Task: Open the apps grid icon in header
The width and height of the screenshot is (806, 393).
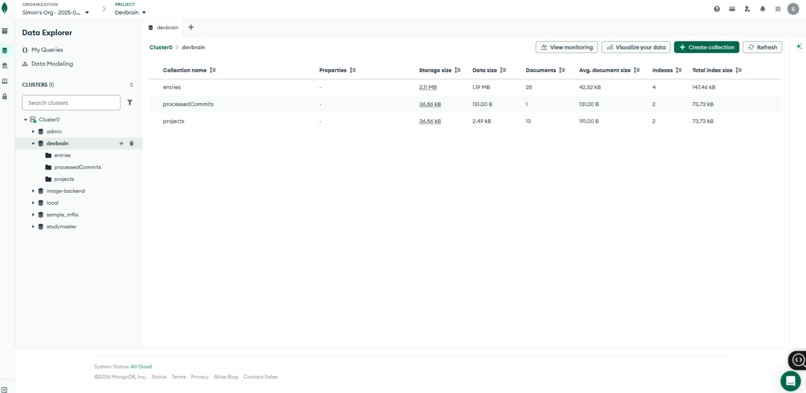Action: pyautogui.click(x=778, y=9)
